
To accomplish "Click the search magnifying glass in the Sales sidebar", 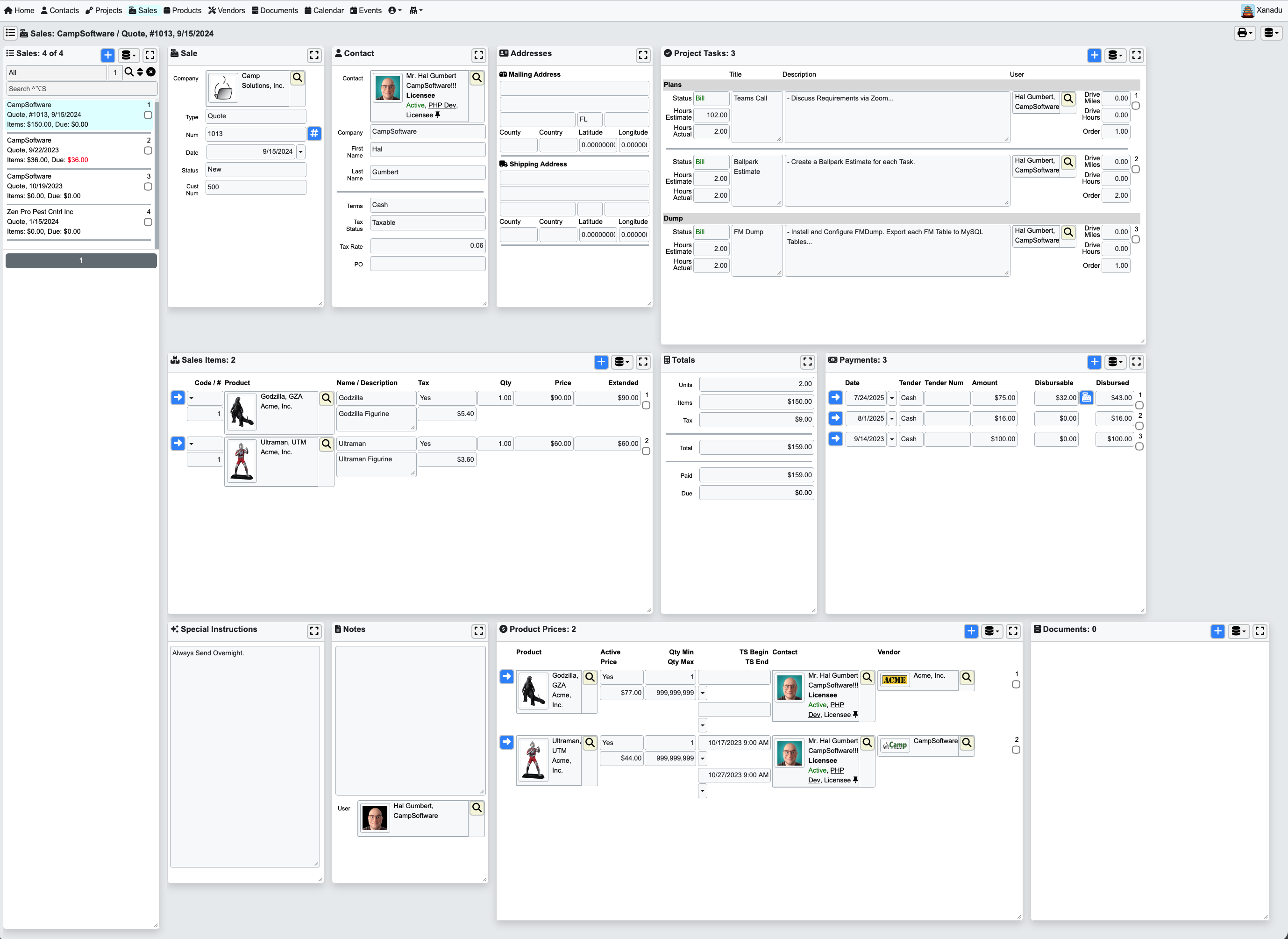I will [x=129, y=72].
